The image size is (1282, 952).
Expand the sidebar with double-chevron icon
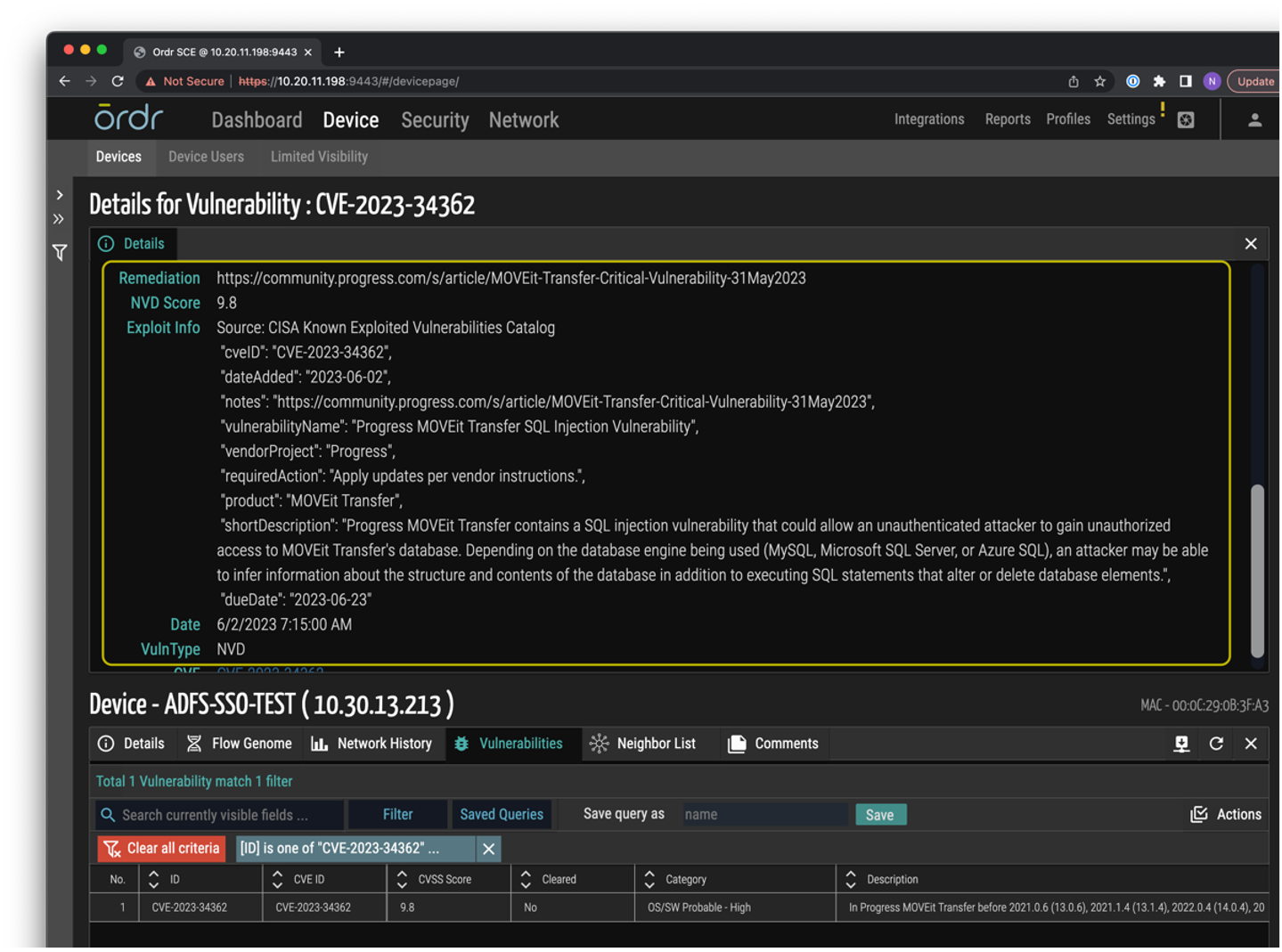click(x=58, y=218)
